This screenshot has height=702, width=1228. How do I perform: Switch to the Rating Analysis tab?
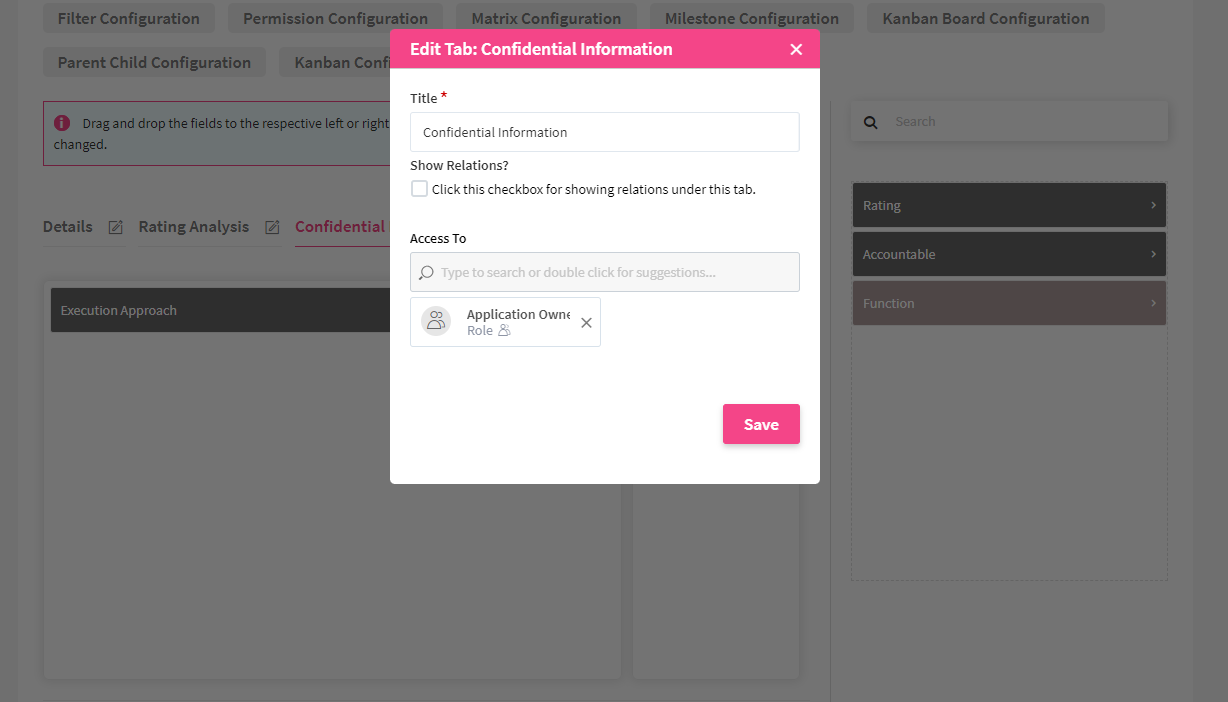193,227
